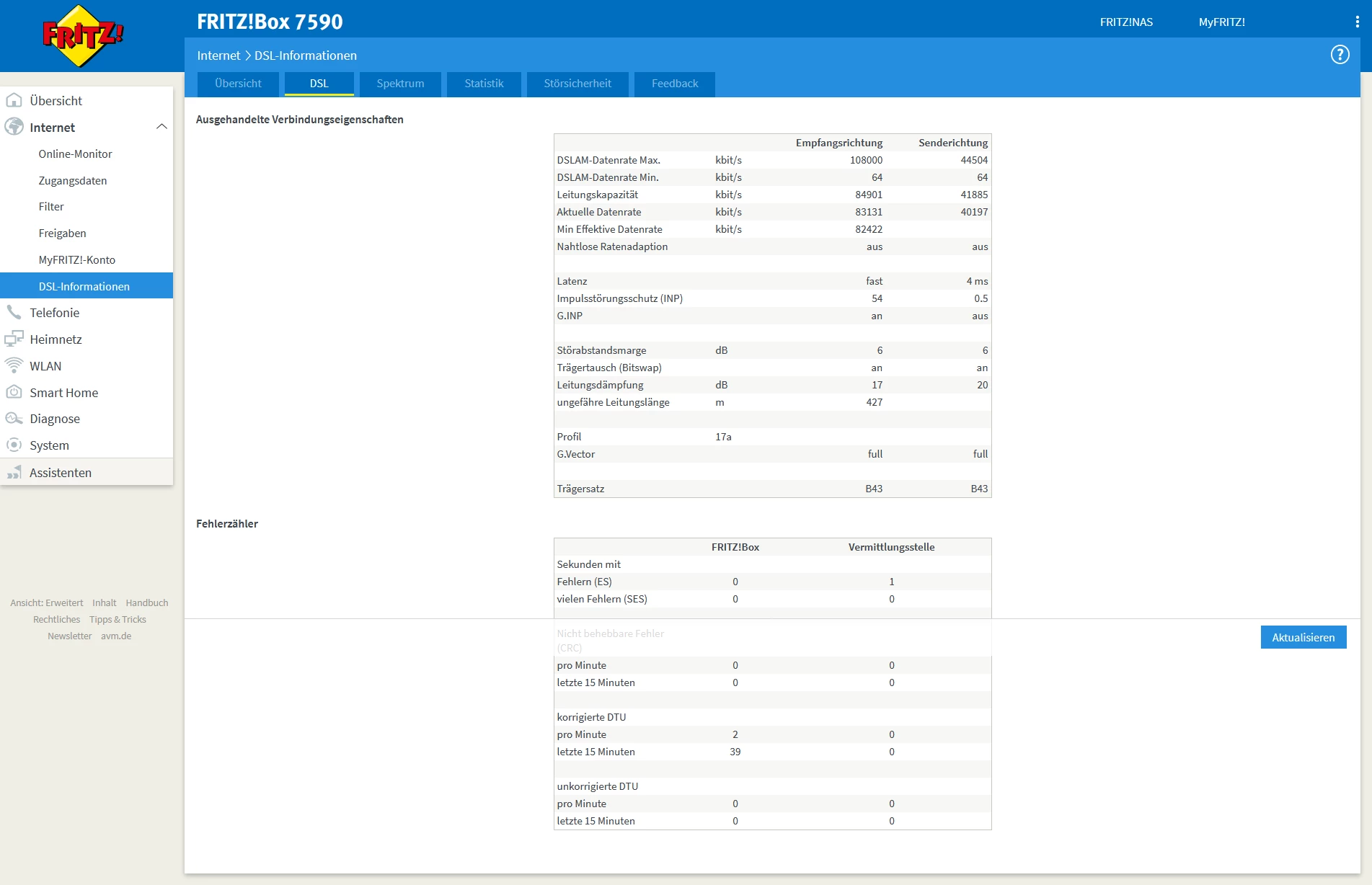Screen dimensions: 1372x885
Task: Switch to the Störsicherheit tab
Action: point(577,84)
